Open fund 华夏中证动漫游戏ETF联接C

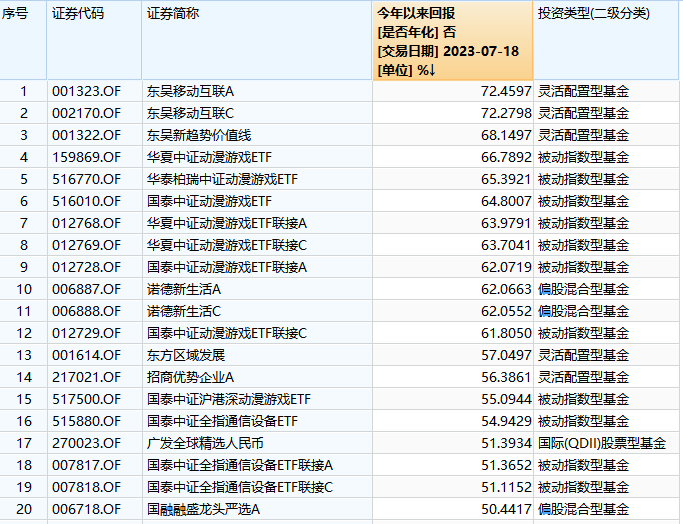[227, 245]
